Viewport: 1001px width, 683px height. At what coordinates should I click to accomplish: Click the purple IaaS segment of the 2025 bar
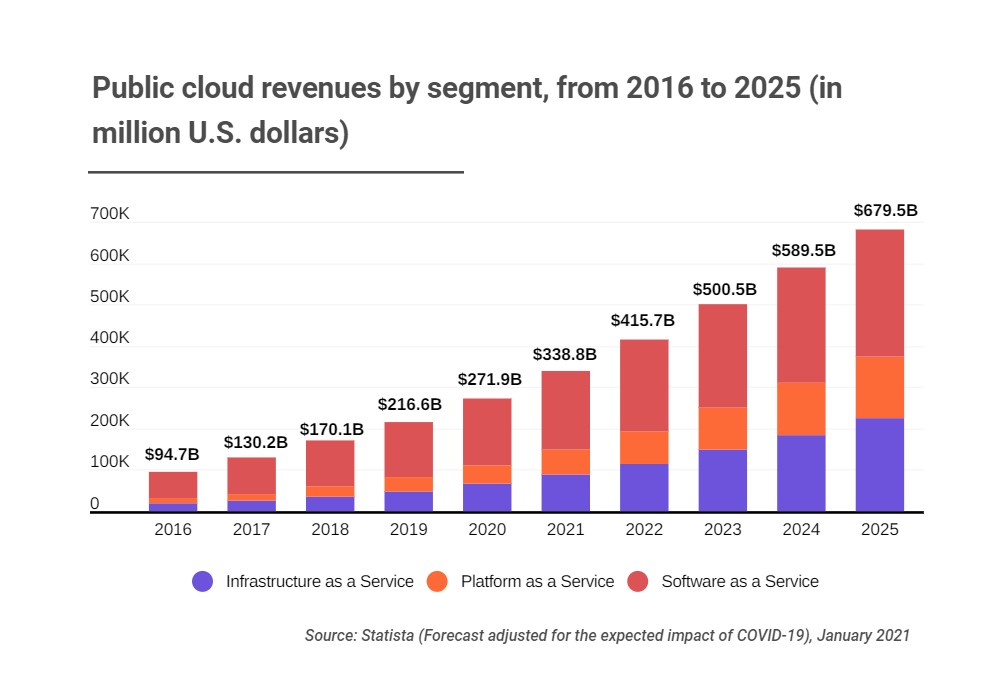pyautogui.click(x=880, y=465)
